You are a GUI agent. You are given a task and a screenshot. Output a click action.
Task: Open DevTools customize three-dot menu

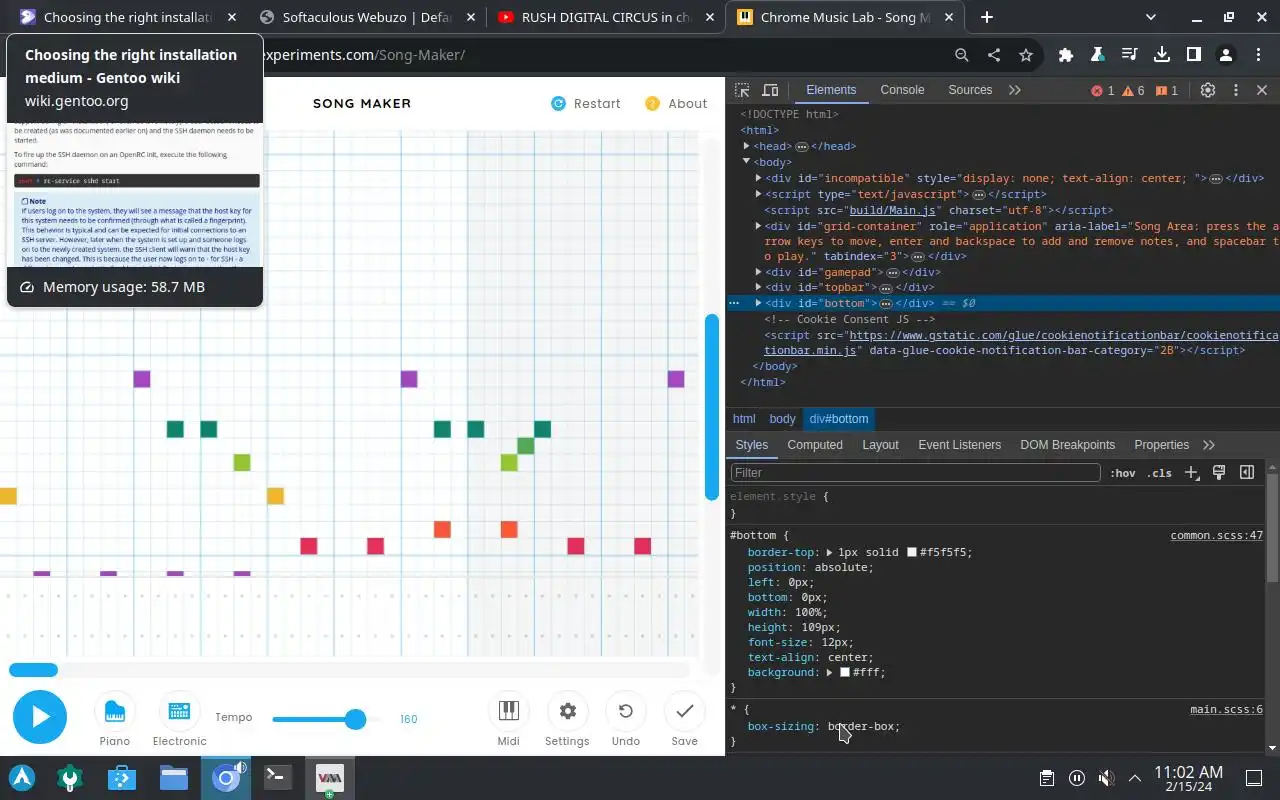tap(1235, 90)
